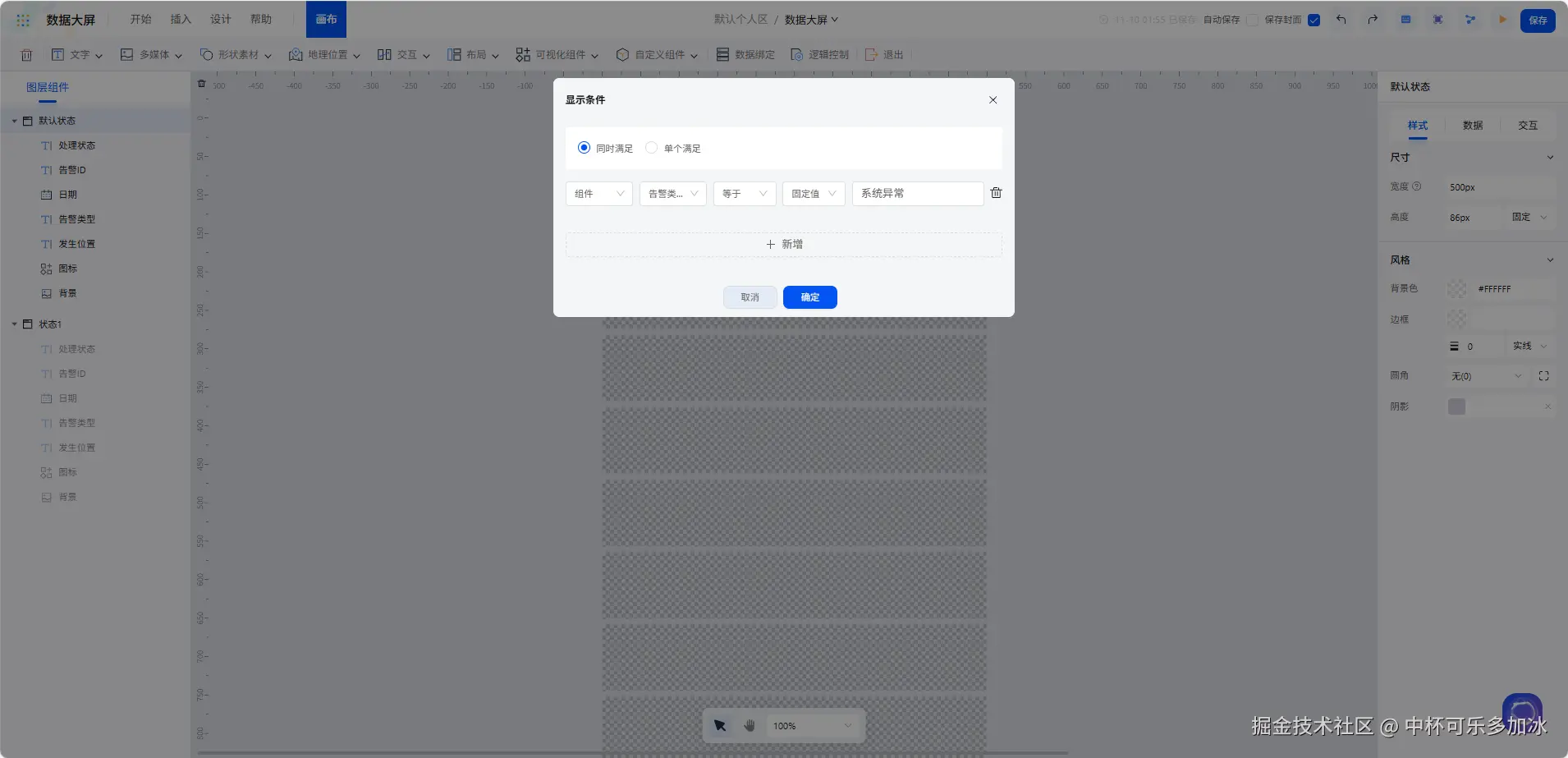Open the 圆角 无(0) dropdown
Viewport: 1568px width, 758px height.
pos(1487,376)
